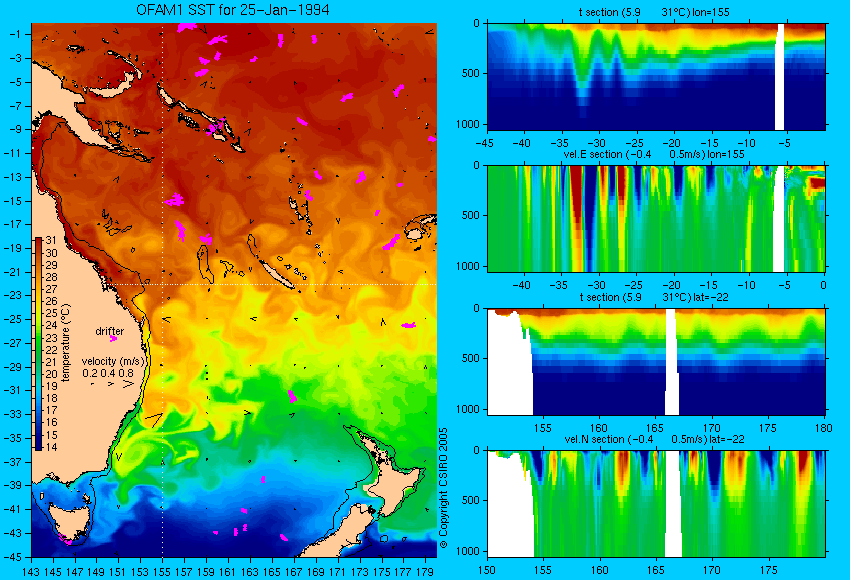Screen dimensions: 850x580
Task: Click the "drifter" legend label
Action: pyautogui.click(x=110, y=331)
